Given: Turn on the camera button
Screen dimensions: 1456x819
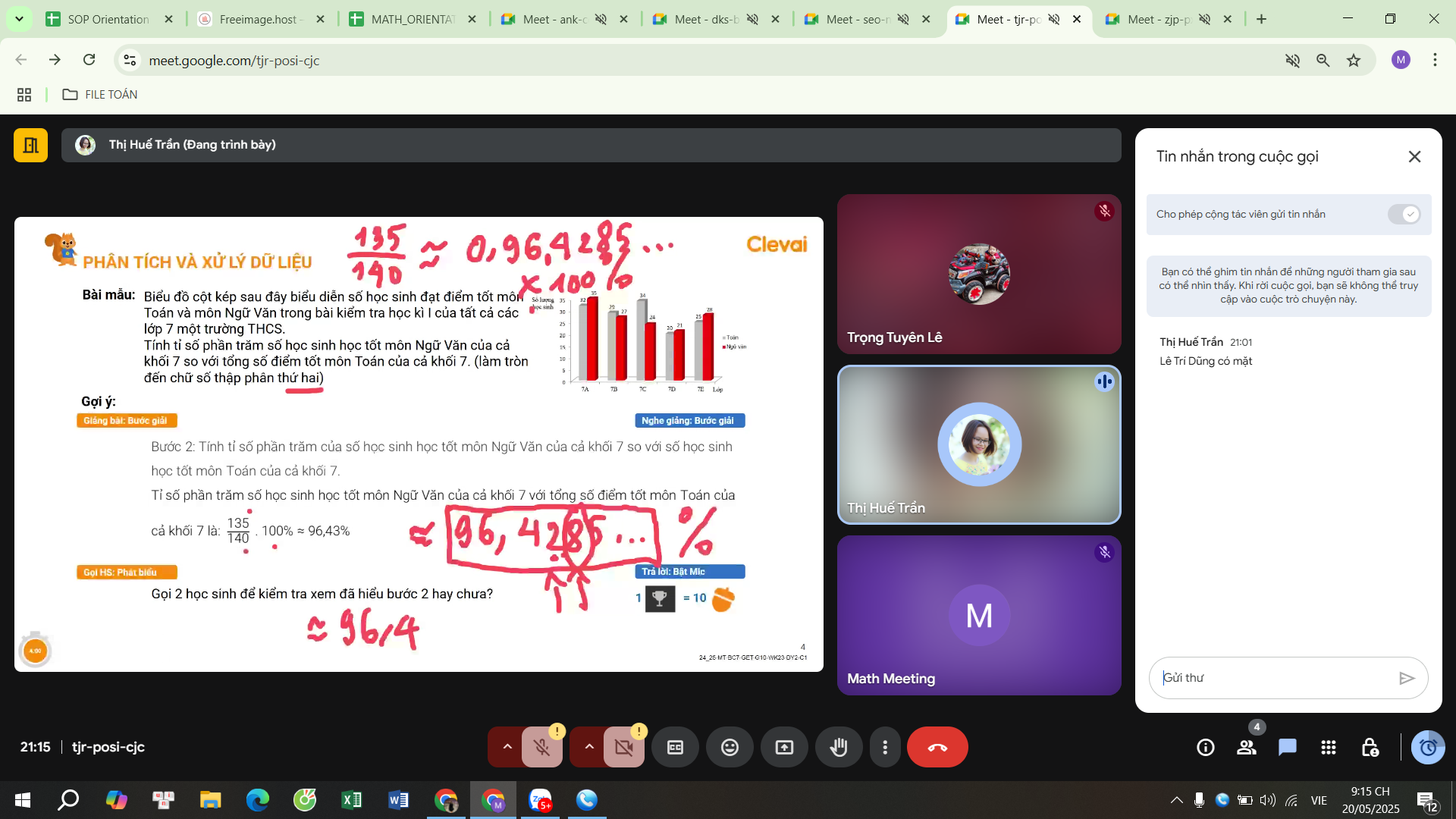Looking at the screenshot, I should click(623, 748).
